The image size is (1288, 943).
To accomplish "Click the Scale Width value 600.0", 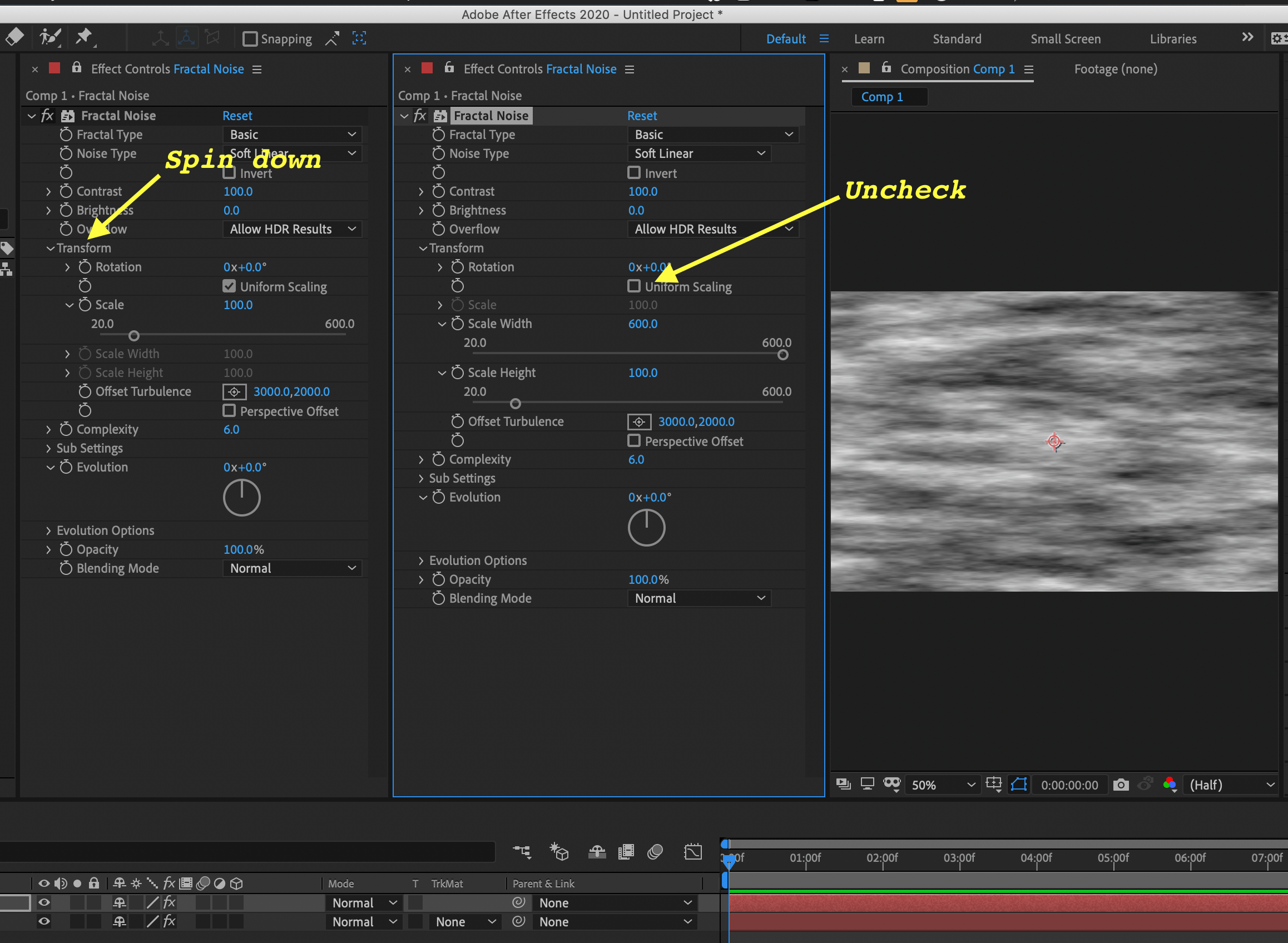I will click(642, 324).
